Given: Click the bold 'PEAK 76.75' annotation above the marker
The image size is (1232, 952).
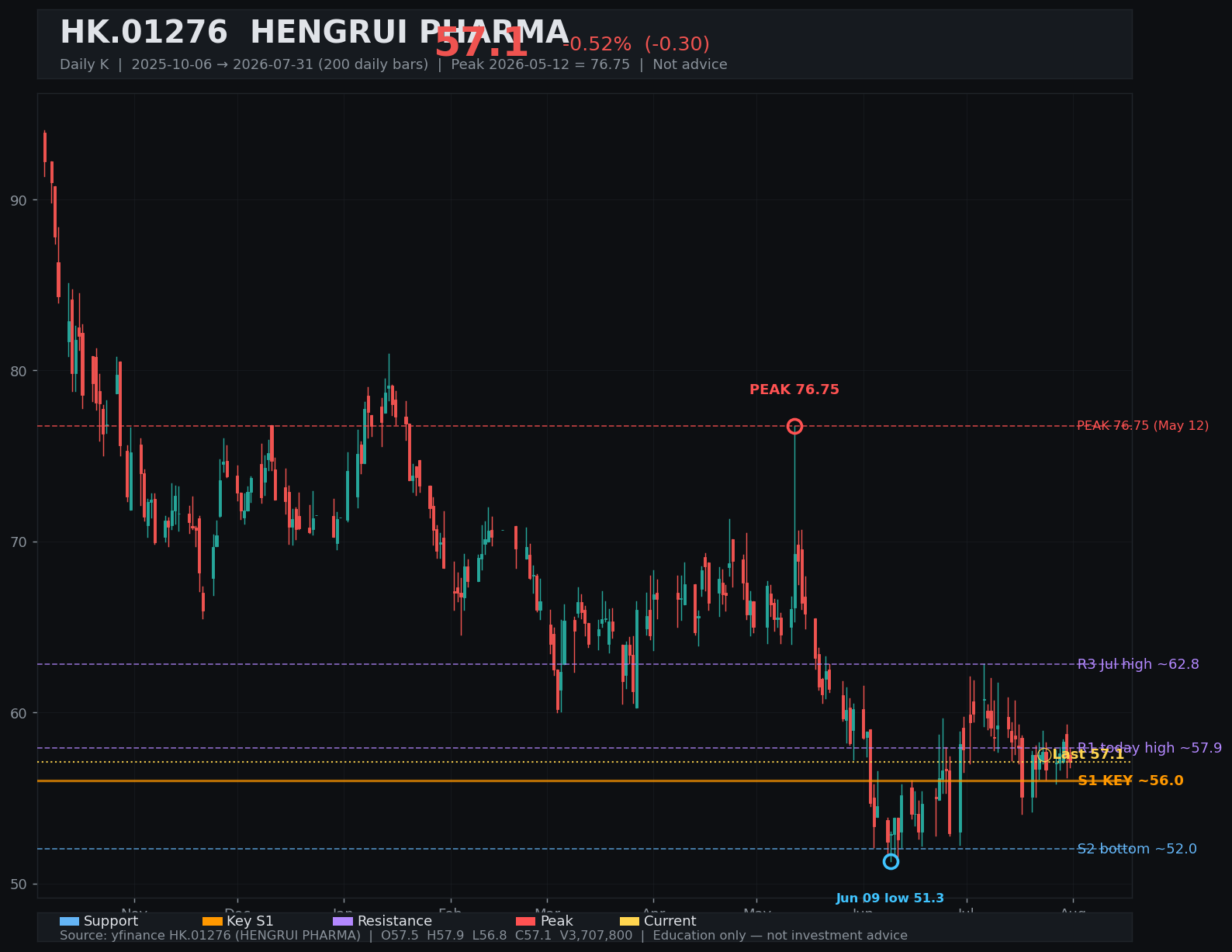Looking at the screenshot, I should coord(794,389).
